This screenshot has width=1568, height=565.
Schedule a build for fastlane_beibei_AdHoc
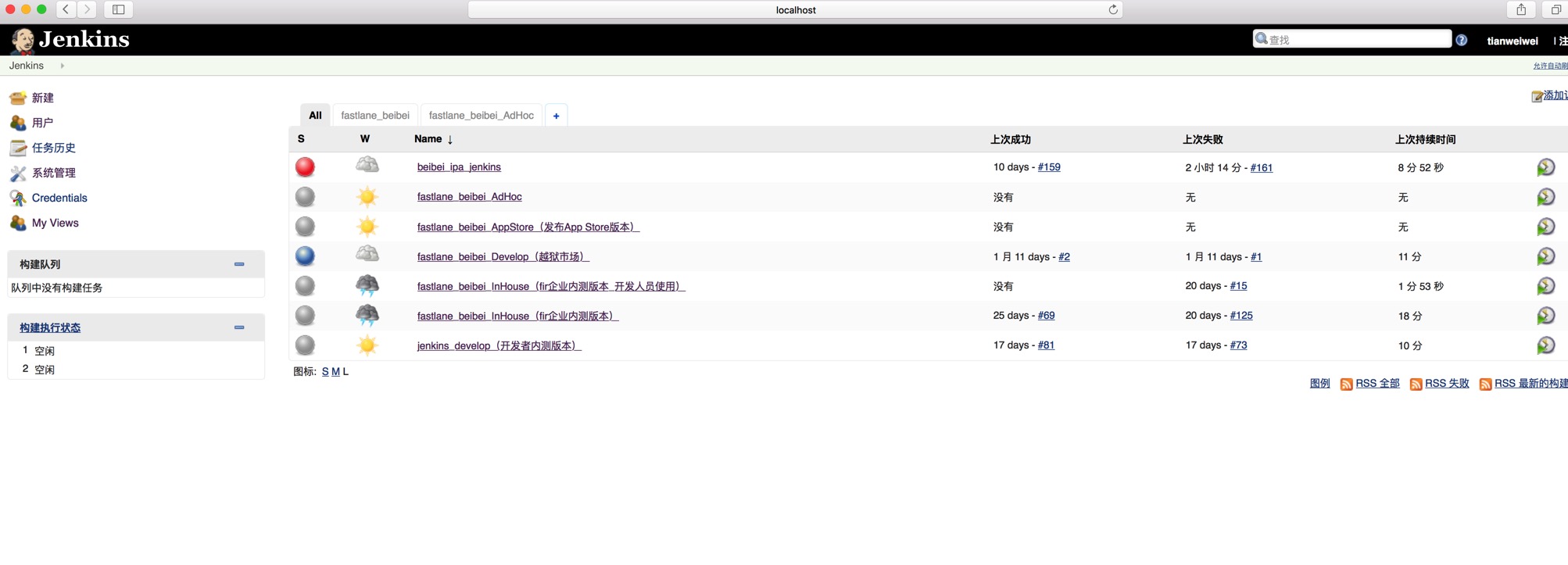[x=1545, y=197]
